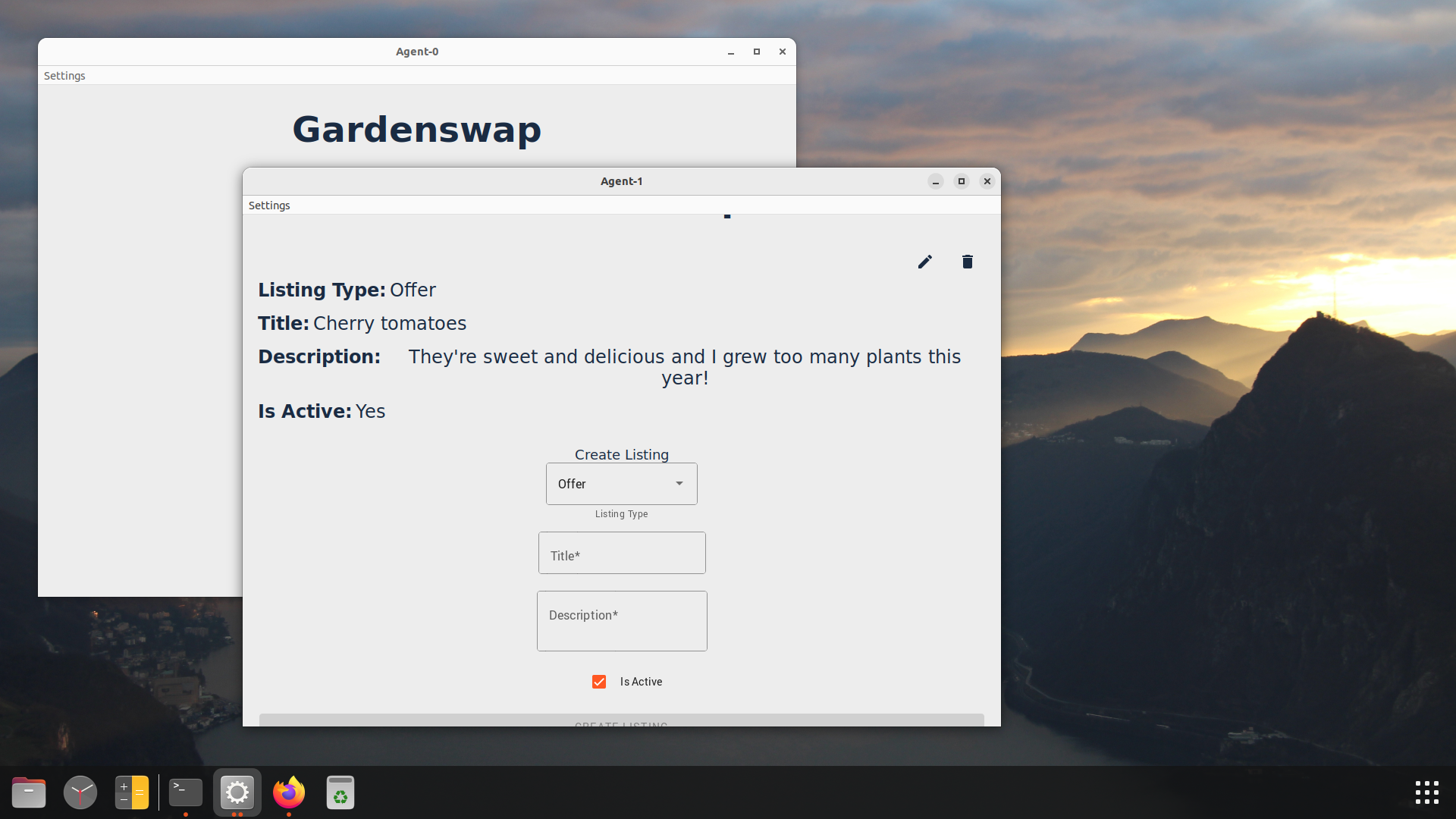The height and width of the screenshot is (819, 1456).
Task: Click the Cherry tomatoes title text
Action: 389,323
